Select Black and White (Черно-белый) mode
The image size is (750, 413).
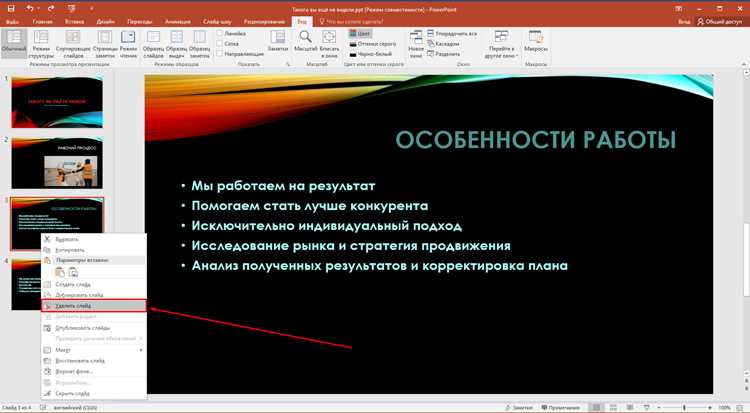(371, 54)
